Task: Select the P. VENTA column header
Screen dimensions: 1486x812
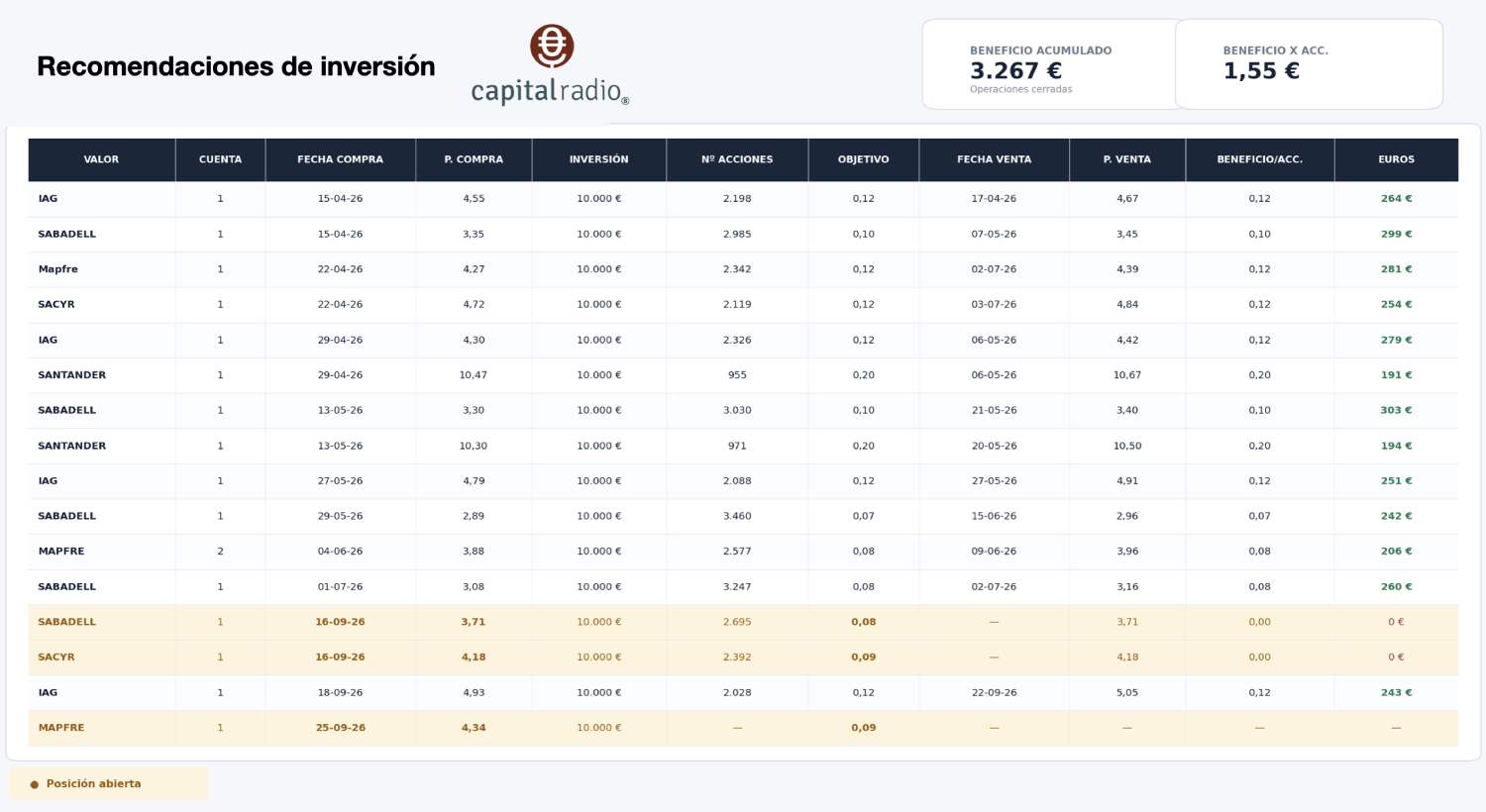Action: tap(1127, 159)
